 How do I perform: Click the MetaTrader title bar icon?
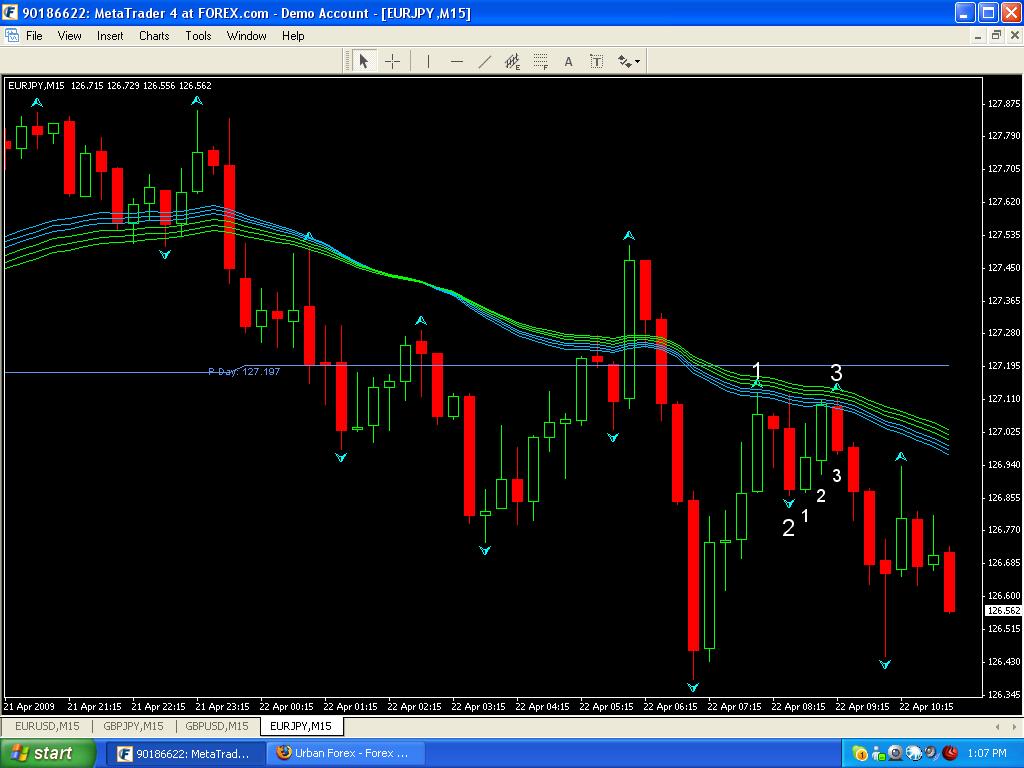point(10,12)
